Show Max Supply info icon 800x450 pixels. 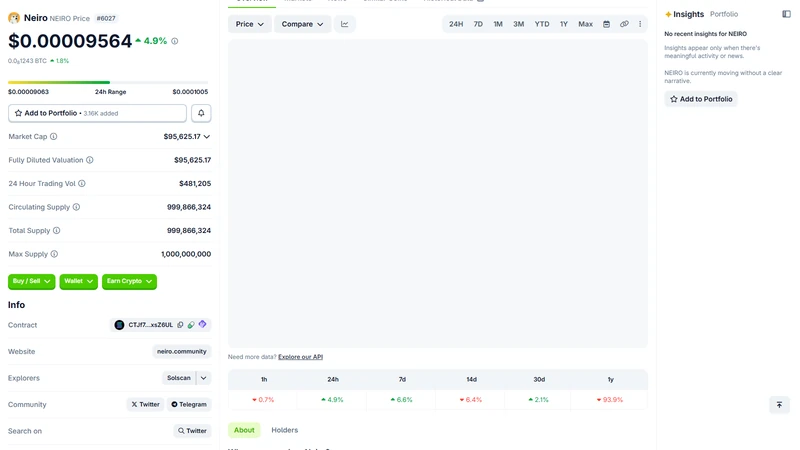[54, 254]
